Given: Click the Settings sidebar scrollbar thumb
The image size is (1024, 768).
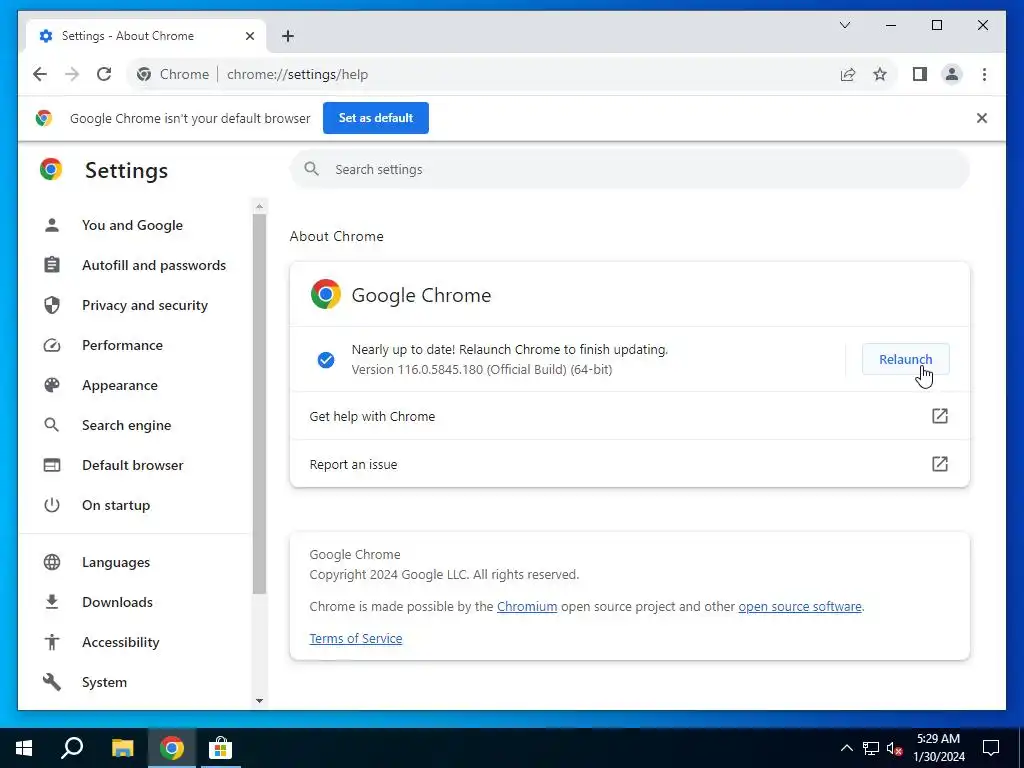Looking at the screenshot, I should tap(259, 404).
